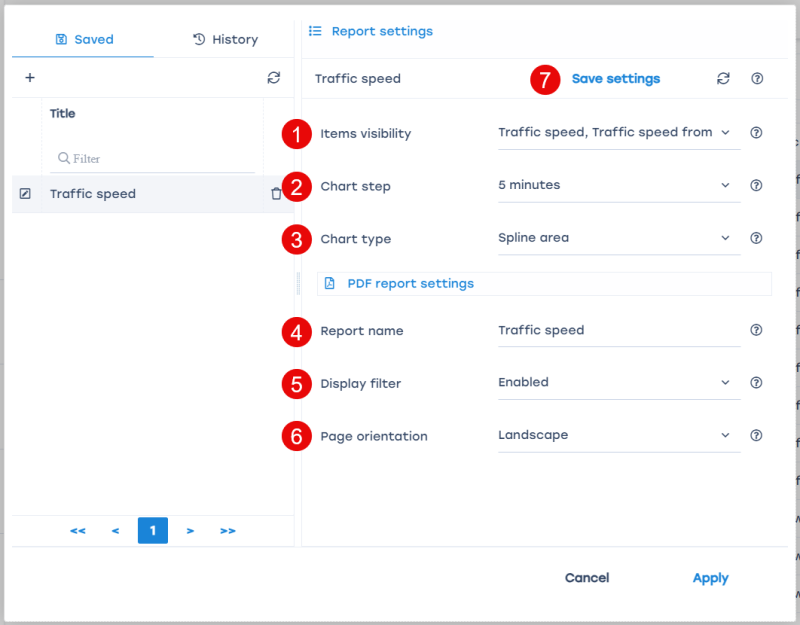Delete the Traffic speed saved item

[276, 194]
